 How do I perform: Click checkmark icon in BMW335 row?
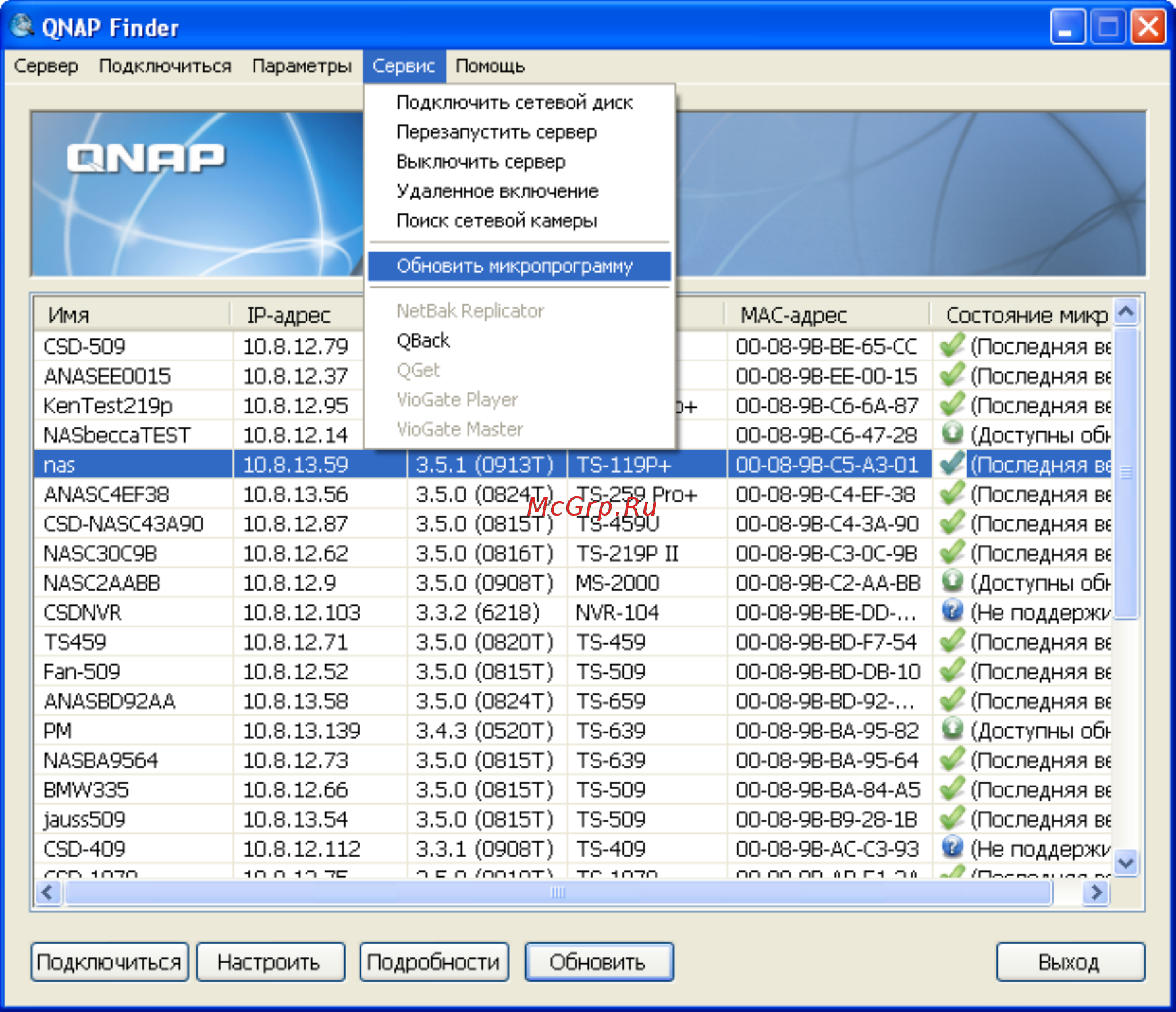tap(952, 789)
